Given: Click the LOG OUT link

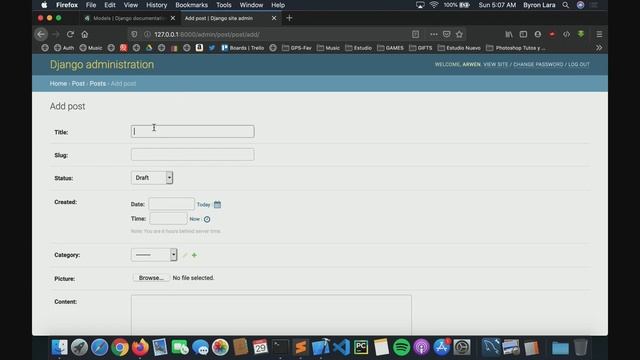Looking at the screenshot, I should [579, 64].
